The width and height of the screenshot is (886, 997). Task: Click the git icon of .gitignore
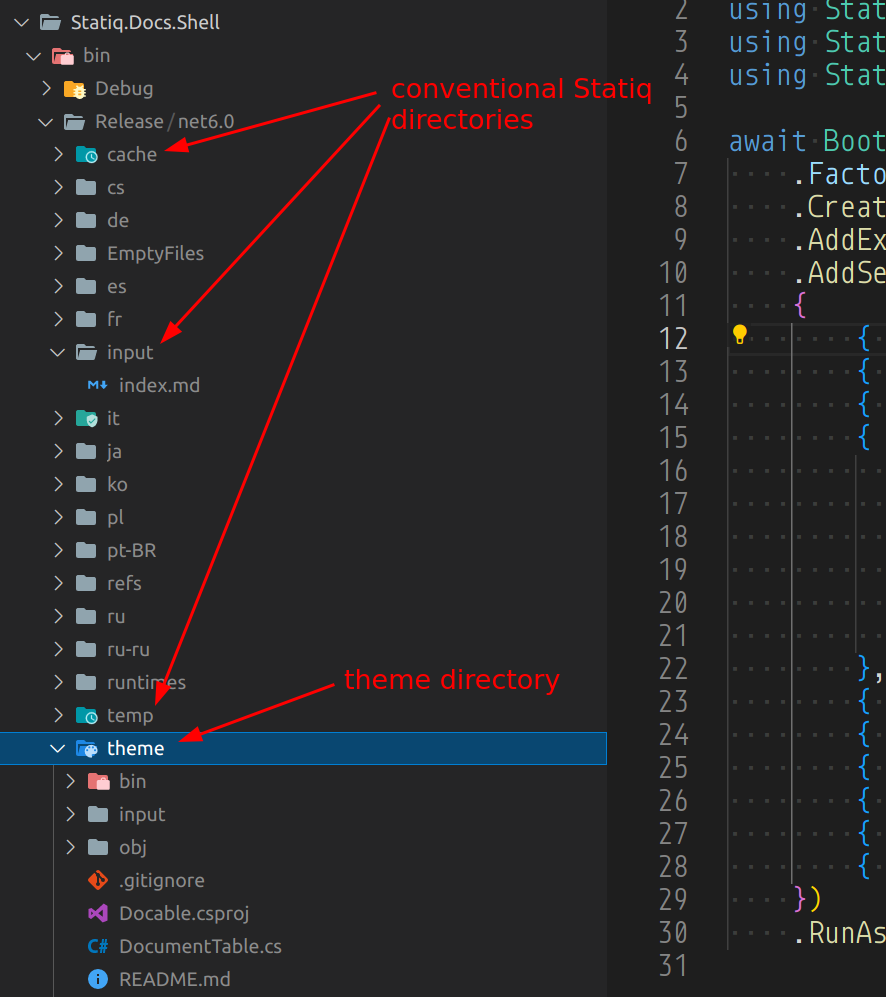(98, 881)
